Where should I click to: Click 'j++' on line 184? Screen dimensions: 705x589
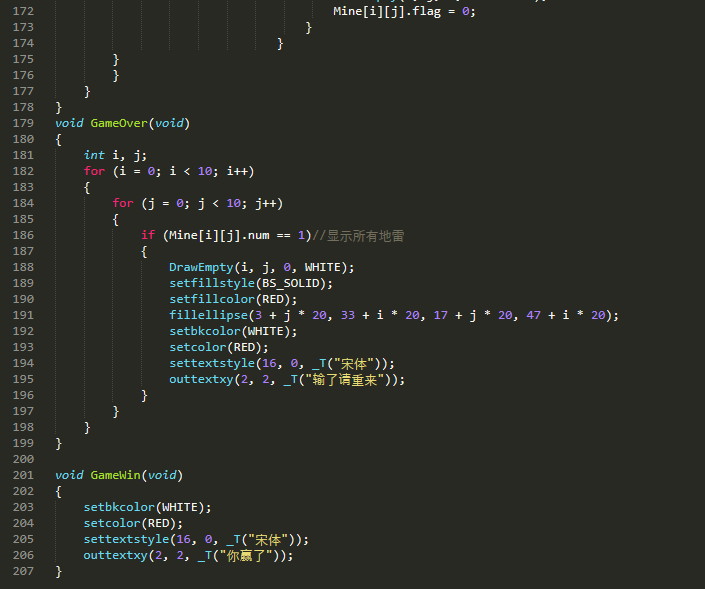coord(266,204)
